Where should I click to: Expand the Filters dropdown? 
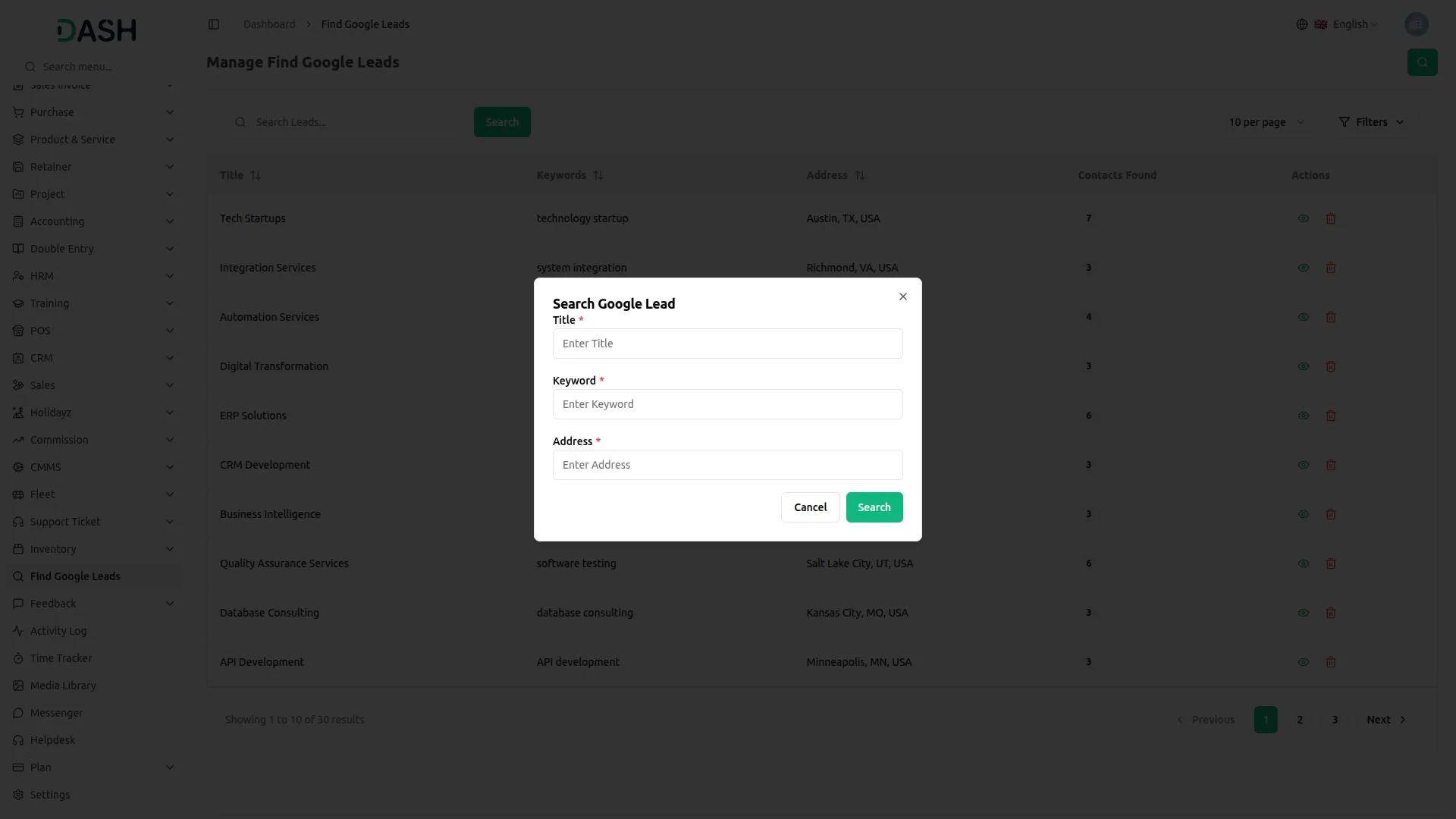click(x=1371, y=122)
